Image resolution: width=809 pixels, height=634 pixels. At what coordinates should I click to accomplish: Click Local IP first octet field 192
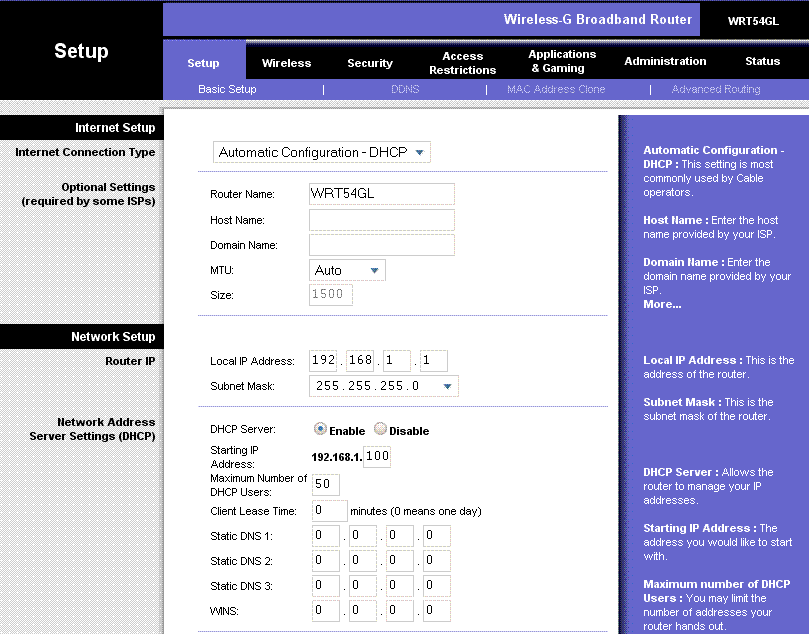[323, 360]
